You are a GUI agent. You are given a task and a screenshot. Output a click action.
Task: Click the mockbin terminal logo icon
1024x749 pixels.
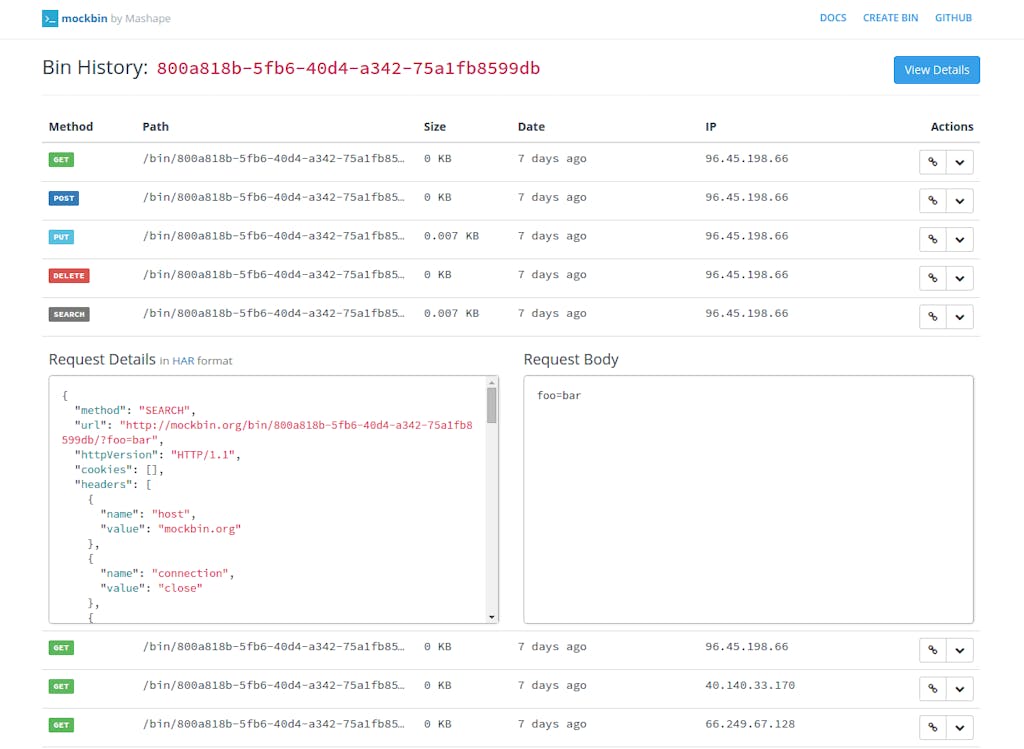pyautogui.click(x=50, y=19)
